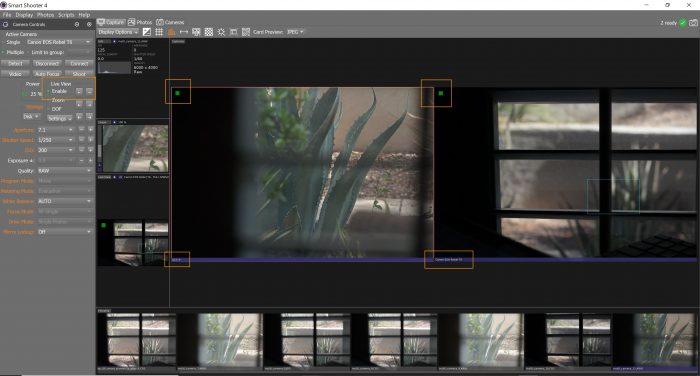This screenshot has height=376, width=700.
Task: Click the orange-highlighted display toolbar icon
Action: 171,32
